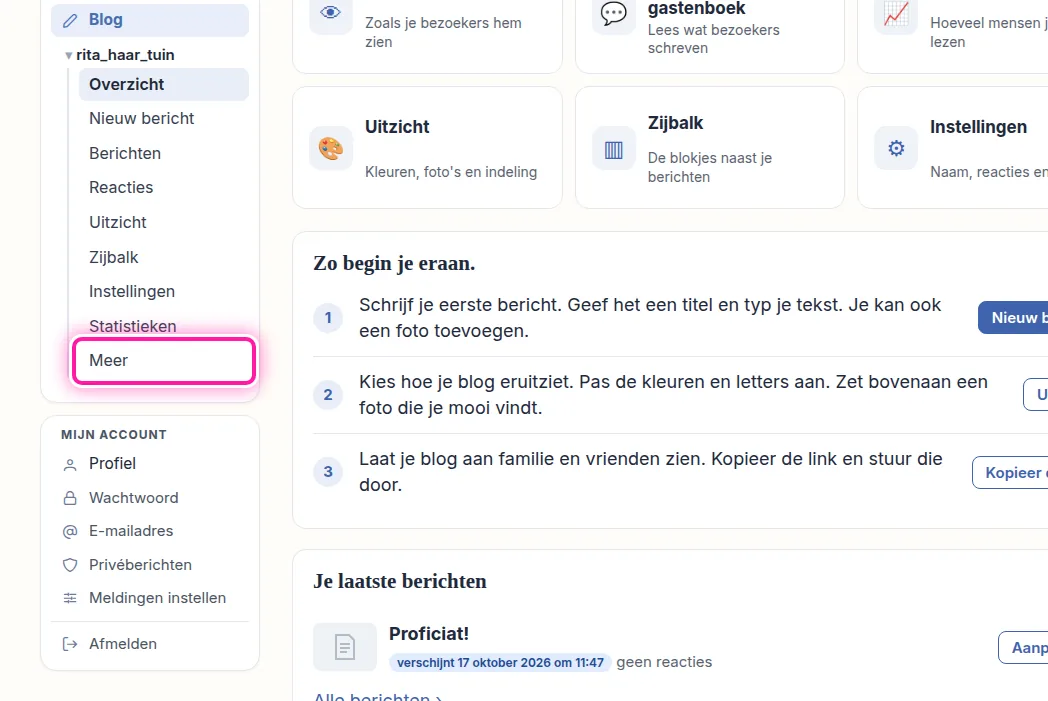
Task: Click the logout arrow icon beside Afmelden
Action: pos(70,644)
